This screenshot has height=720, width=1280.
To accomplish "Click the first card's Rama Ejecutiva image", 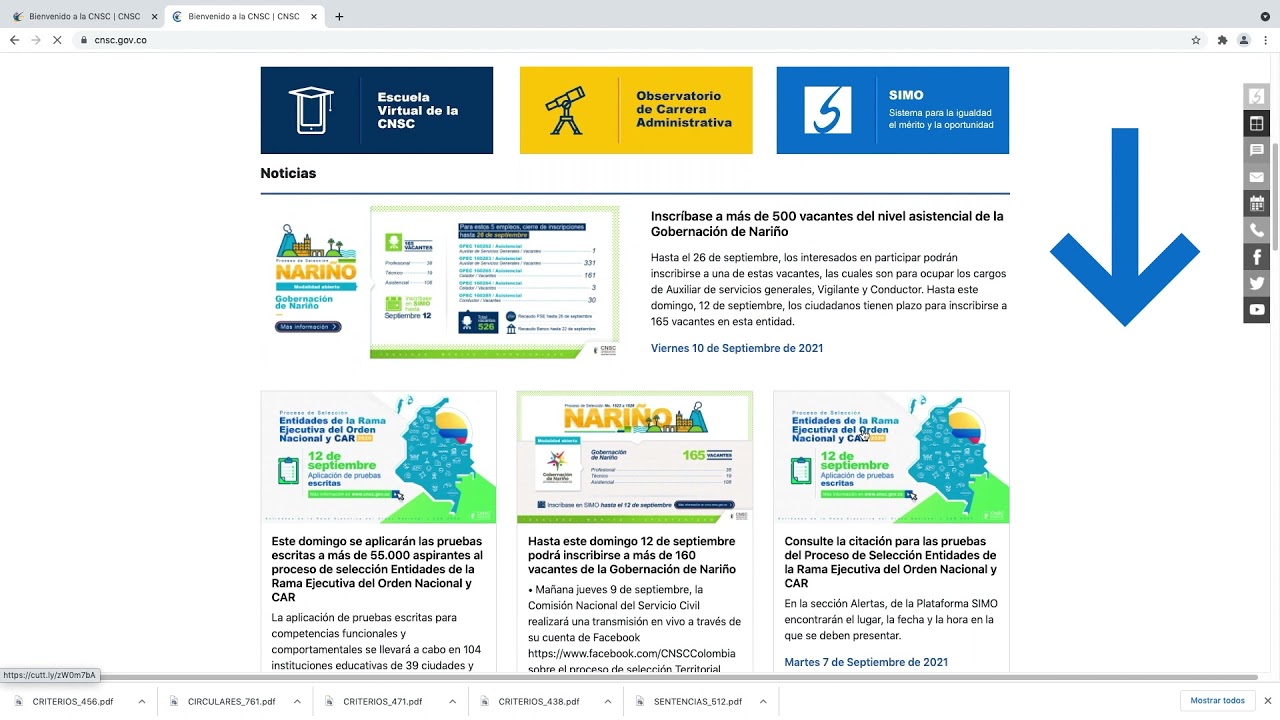I will click(x=378, y=457).
